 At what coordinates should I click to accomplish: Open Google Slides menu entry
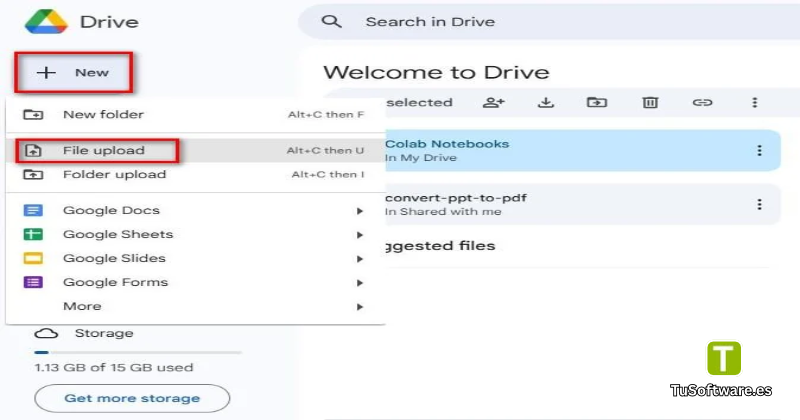tap(195, 258)
